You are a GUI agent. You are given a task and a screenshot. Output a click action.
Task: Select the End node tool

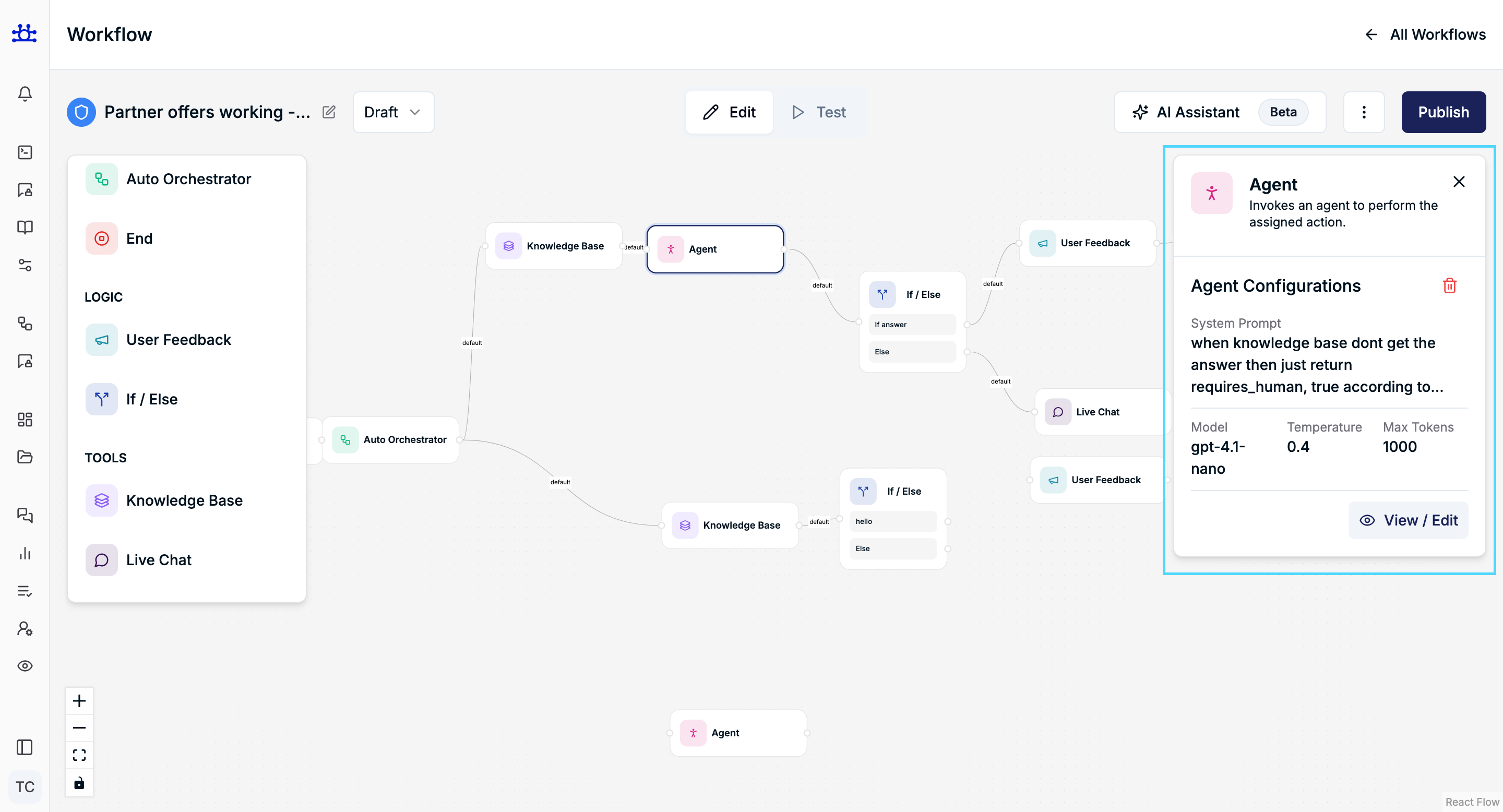pyautogui.click(x=139, y=238)
